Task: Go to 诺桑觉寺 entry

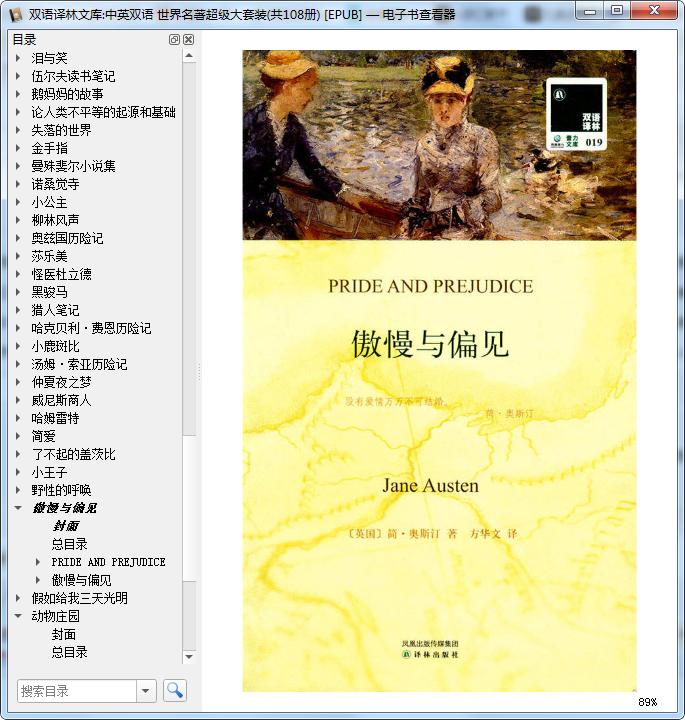Action: (x=55, y=184)
